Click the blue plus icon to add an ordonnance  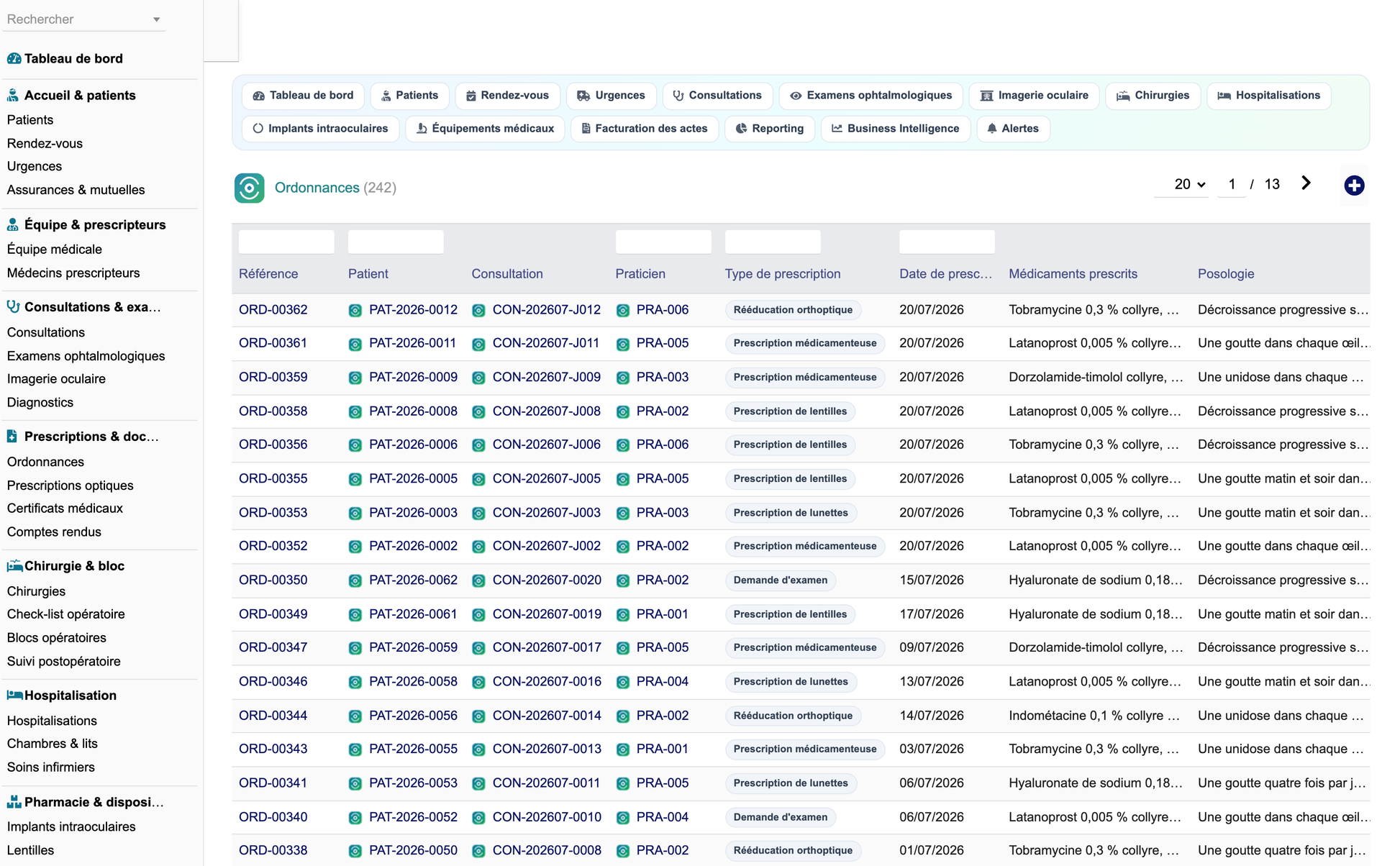1354,186
